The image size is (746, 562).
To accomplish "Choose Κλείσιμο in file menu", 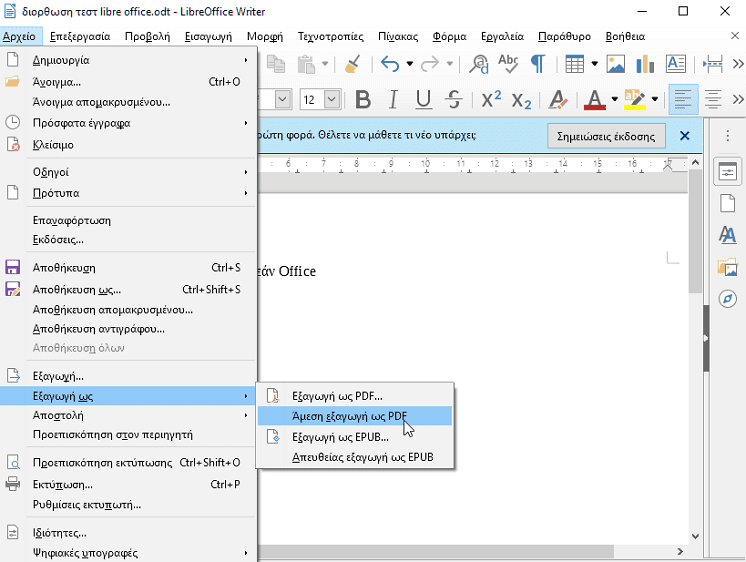I will (128, 145).
